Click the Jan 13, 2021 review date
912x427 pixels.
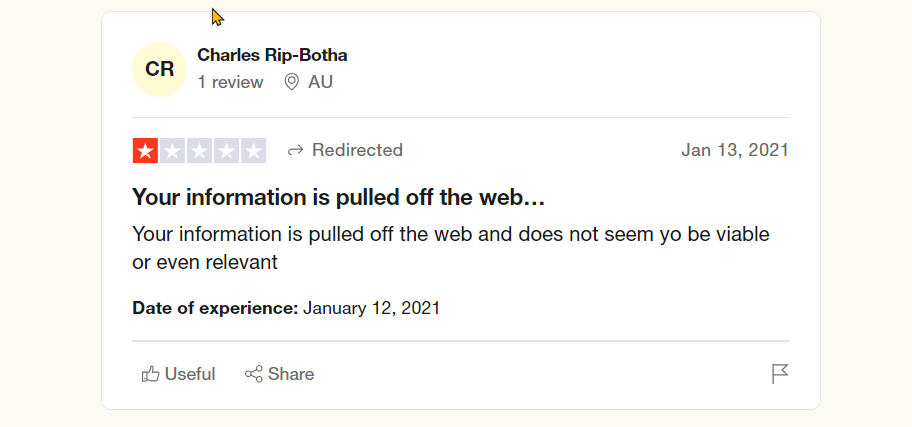tap(735, 150)
